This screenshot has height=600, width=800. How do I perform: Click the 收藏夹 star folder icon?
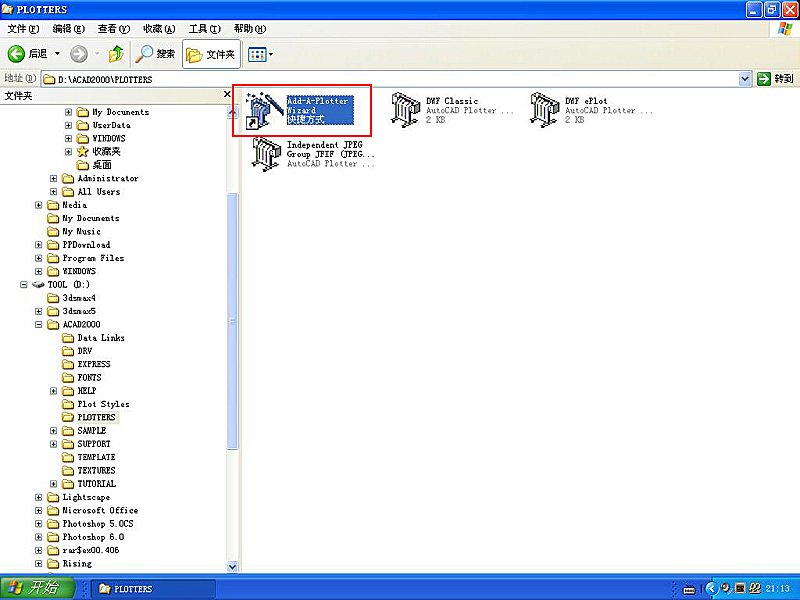coord(83,152)
